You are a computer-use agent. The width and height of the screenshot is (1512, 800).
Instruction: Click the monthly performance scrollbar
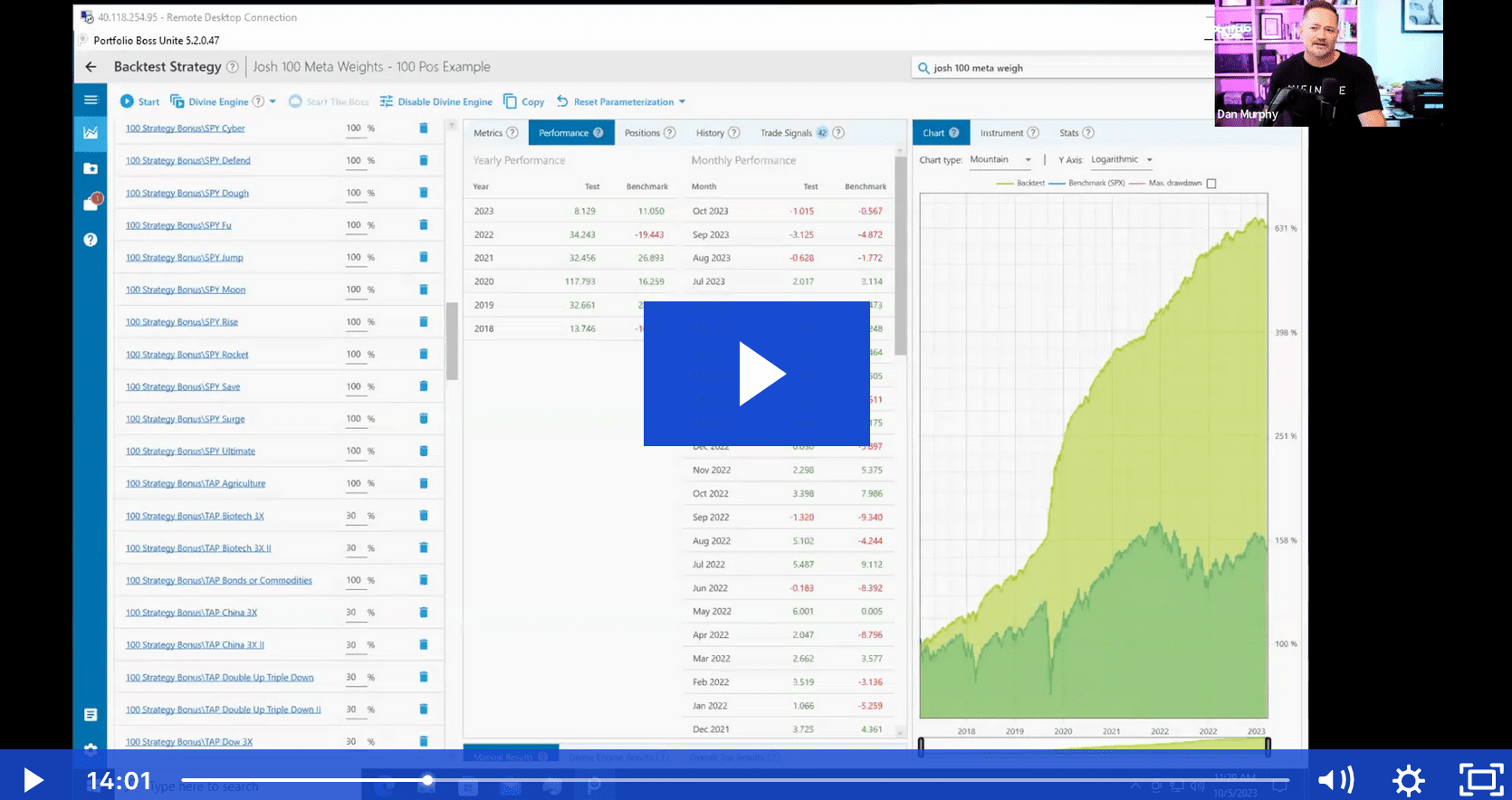pos(901,255)
